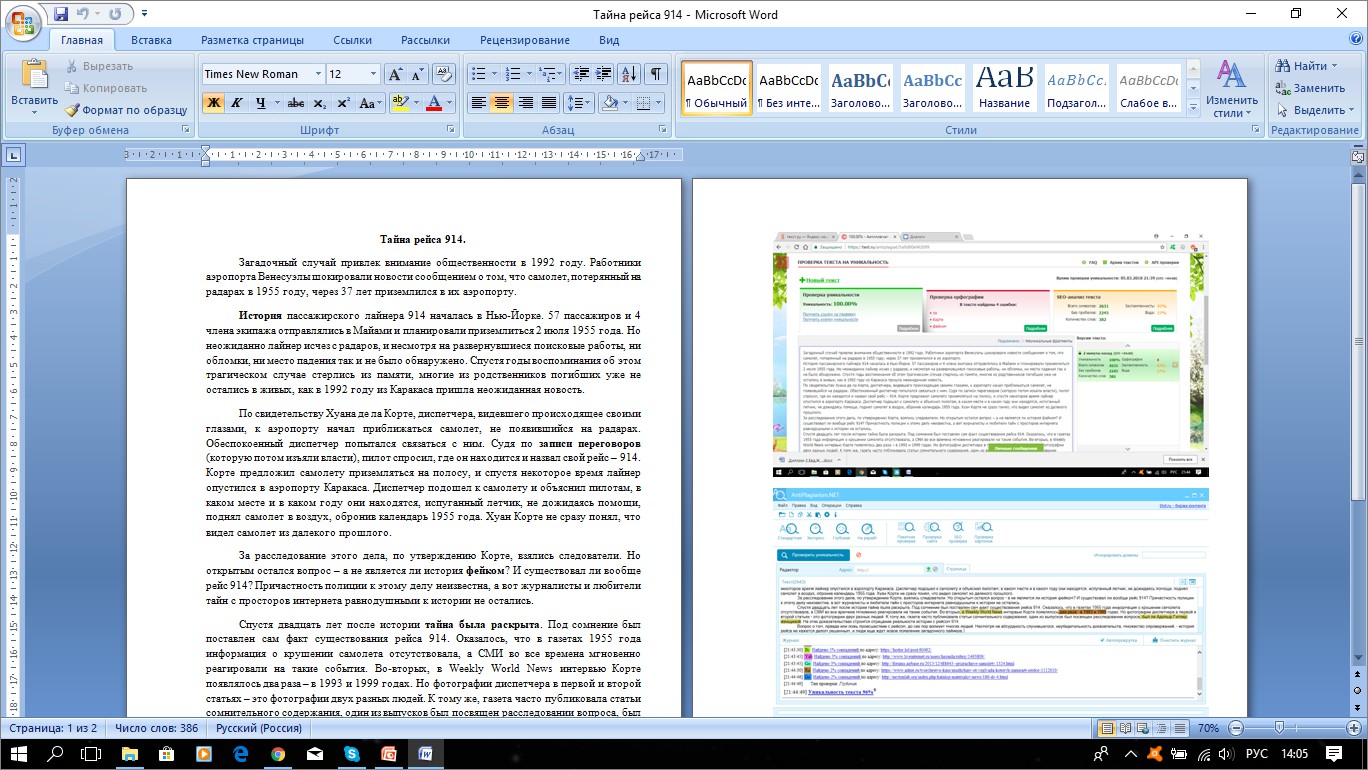Screen dimensions: 1368x770
Task: Activate the Format Painter (Формат по образцу)
Action: point(126,110)
